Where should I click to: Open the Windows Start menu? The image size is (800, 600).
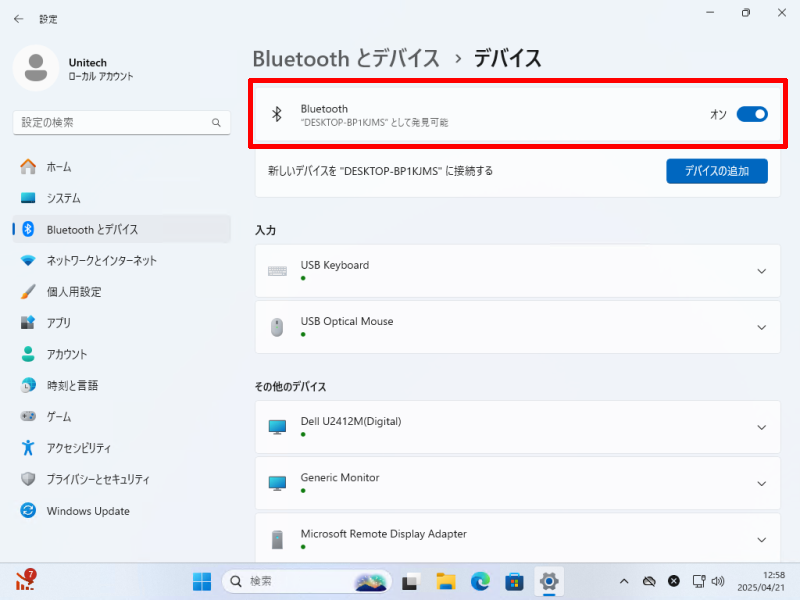pyautogui.click(x=202, y=581)
